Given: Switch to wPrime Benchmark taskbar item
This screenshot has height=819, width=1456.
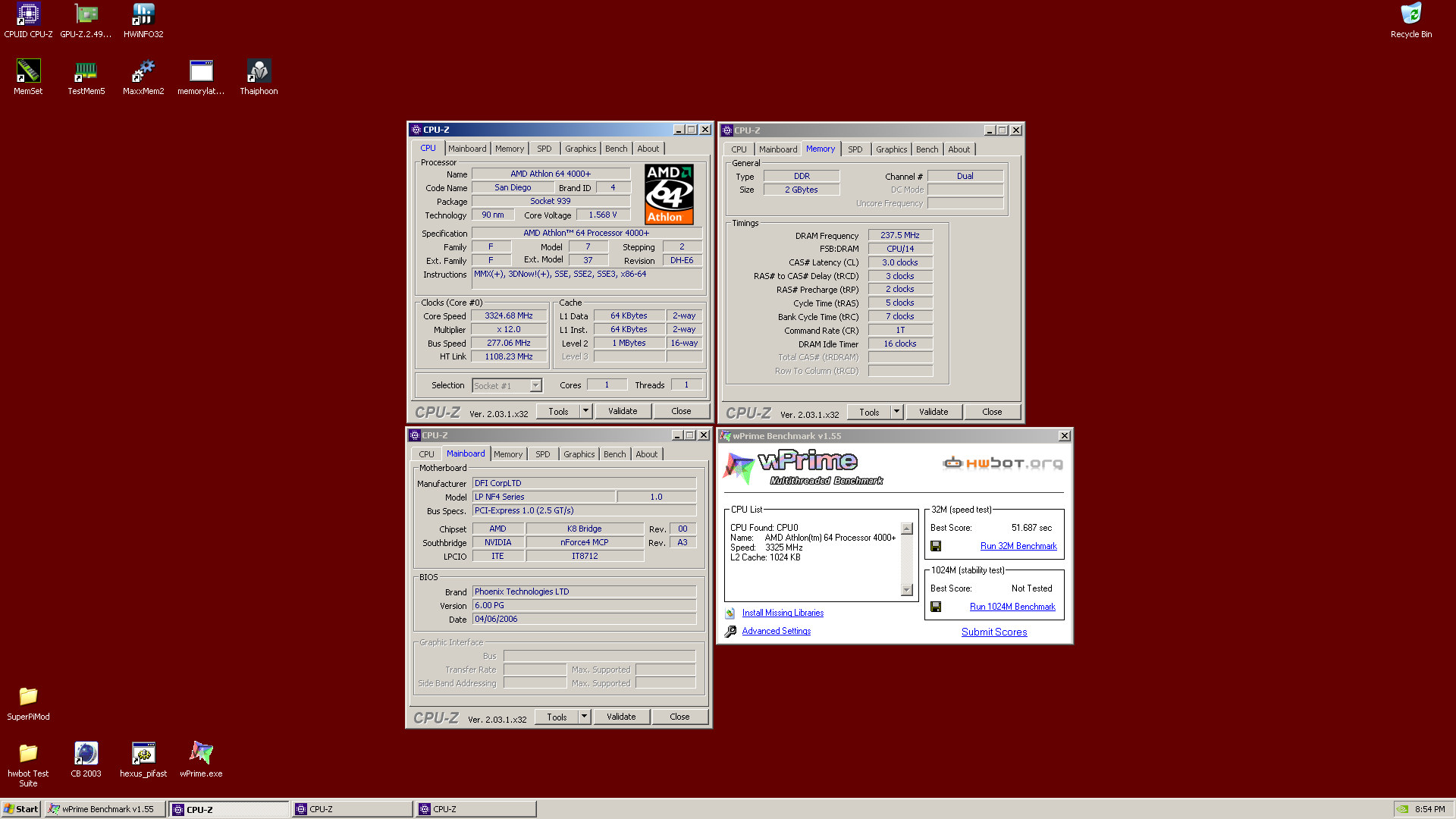Looking at the screenshot, I should 105,809.
